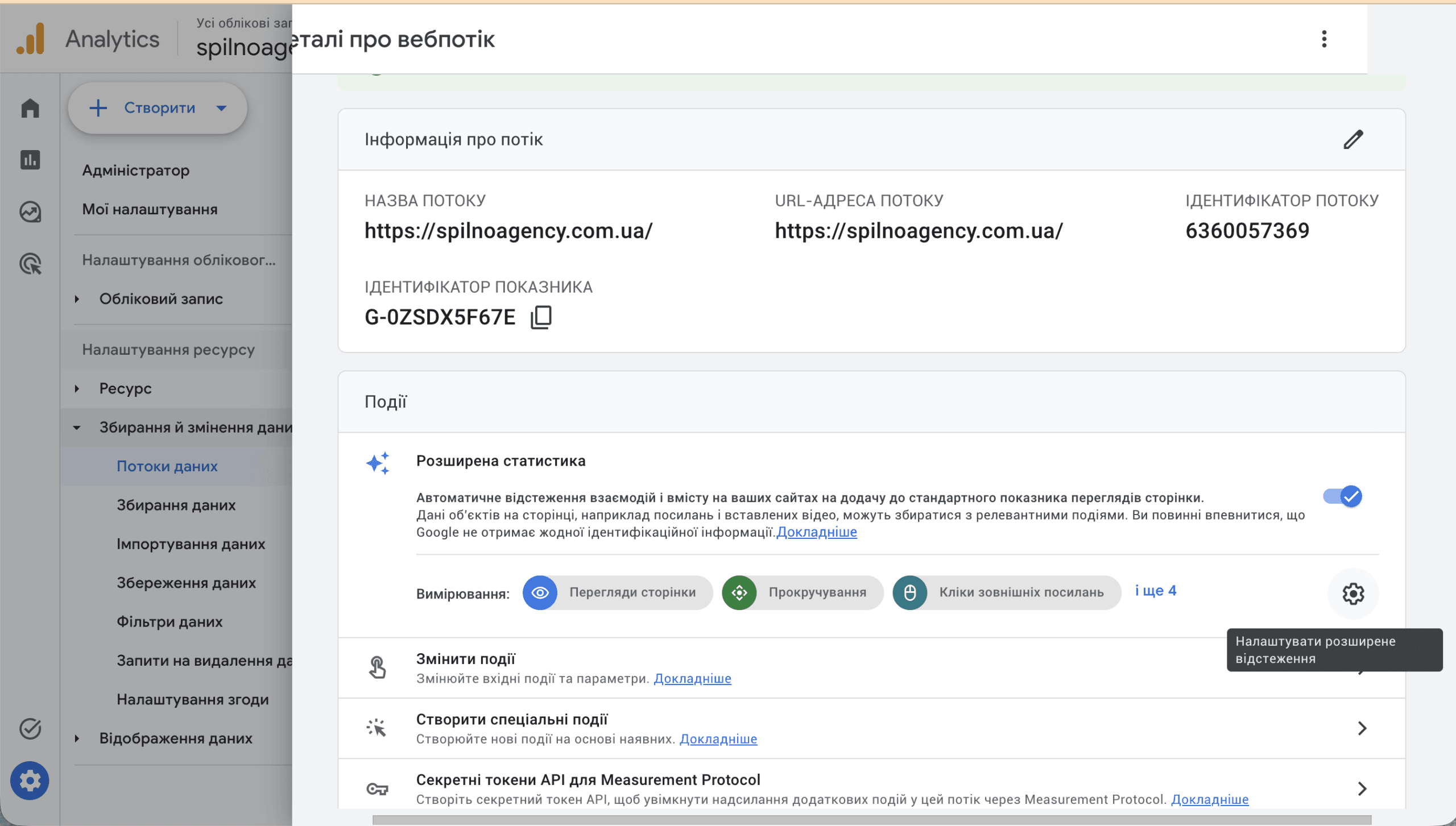Expand the Відображення даних section
Screen dimensions: 1456x826
pyautogui.click(x=77, y=738)
